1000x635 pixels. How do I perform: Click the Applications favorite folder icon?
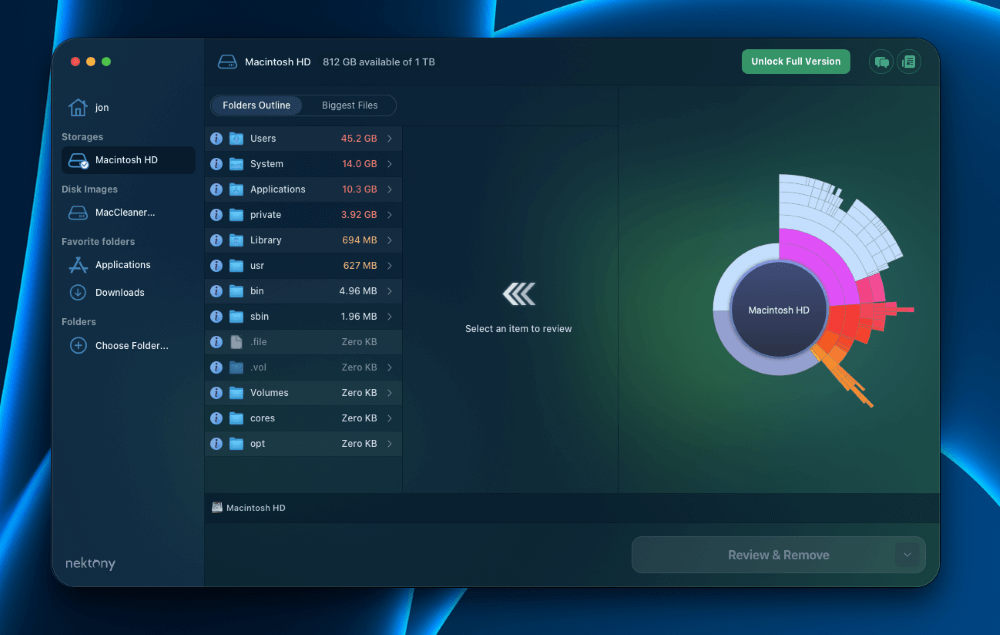point(78,265)
